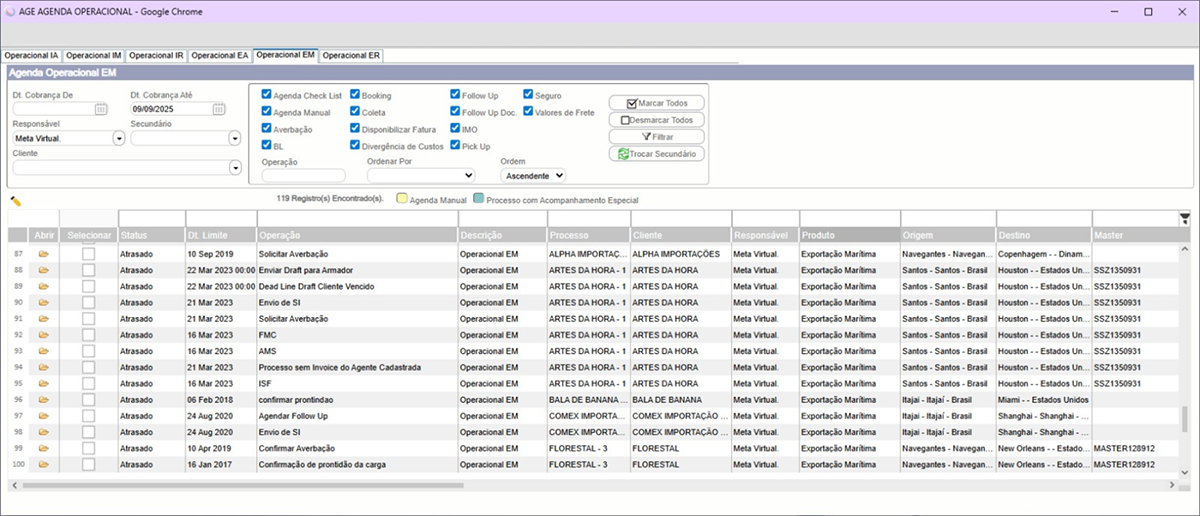
Task: Tick the Selecionar checkbox on row 90
Action: [88, 302]
